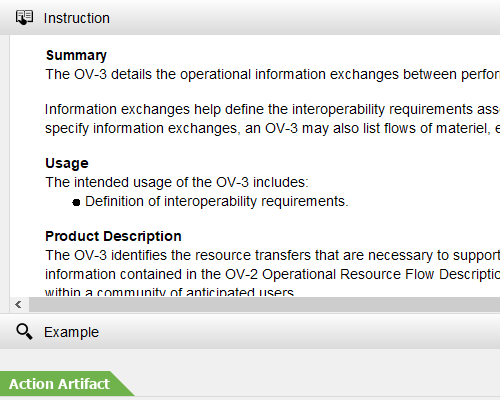Click the Product Description heading

coord(113,236)
